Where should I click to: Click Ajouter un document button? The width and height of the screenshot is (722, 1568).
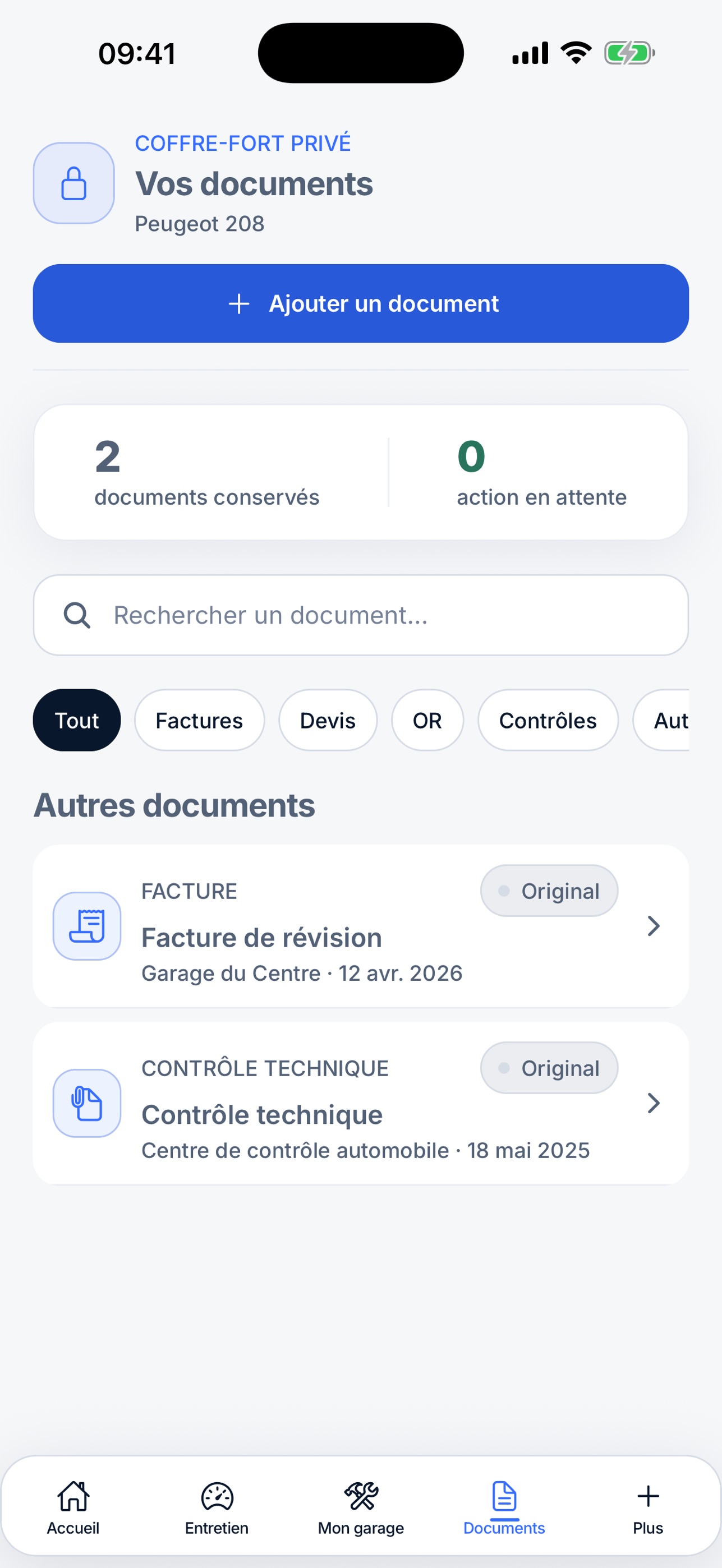(361, 304)
